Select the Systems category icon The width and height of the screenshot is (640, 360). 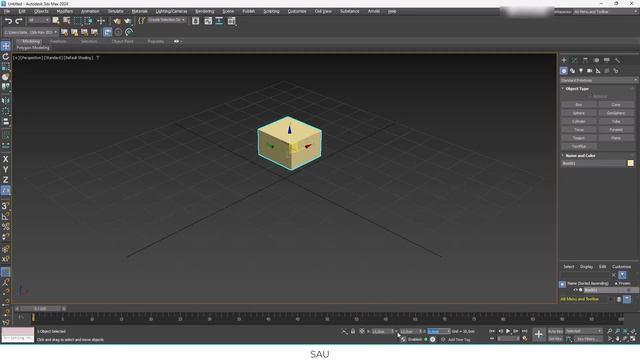coord(616,71)
